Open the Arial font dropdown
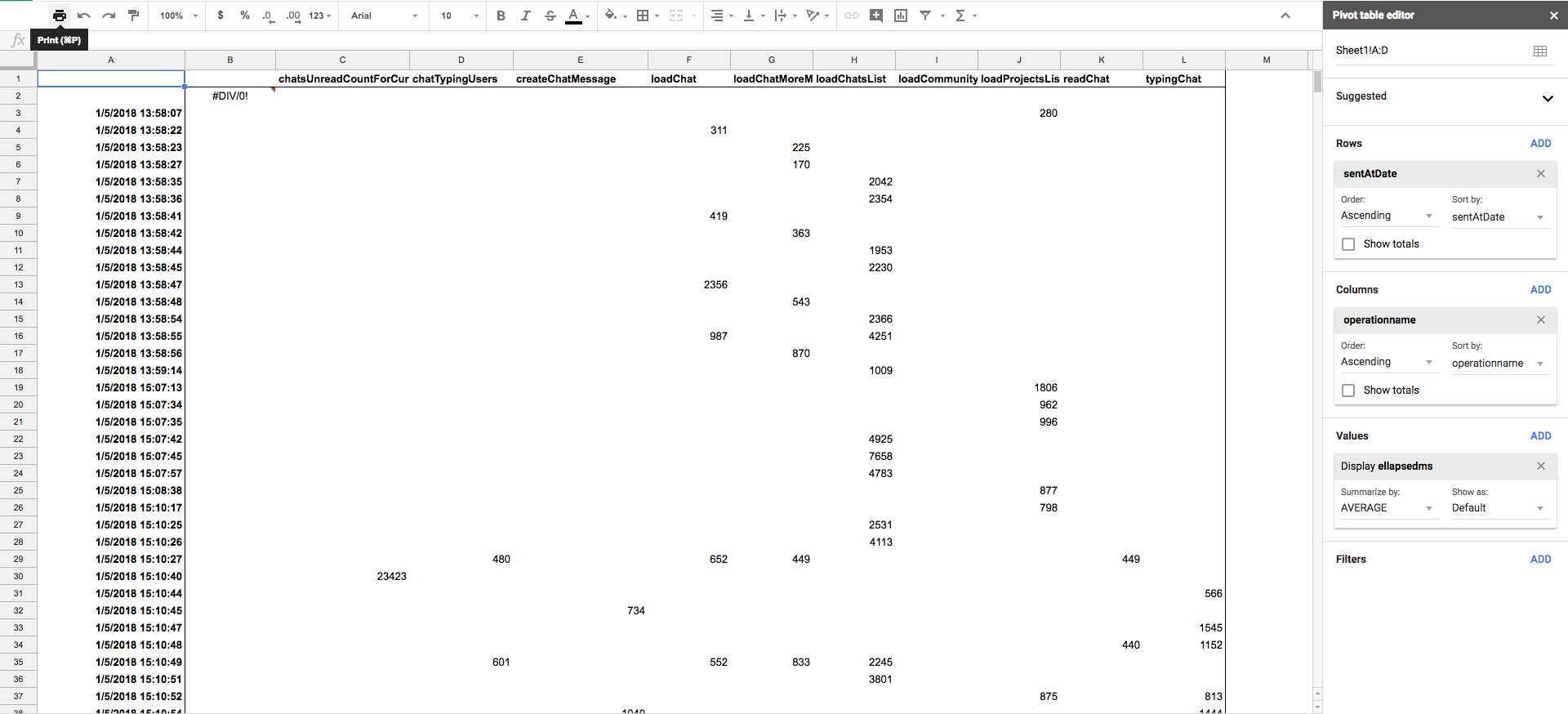Screen dimensions: 1568x714 [384, 16]
